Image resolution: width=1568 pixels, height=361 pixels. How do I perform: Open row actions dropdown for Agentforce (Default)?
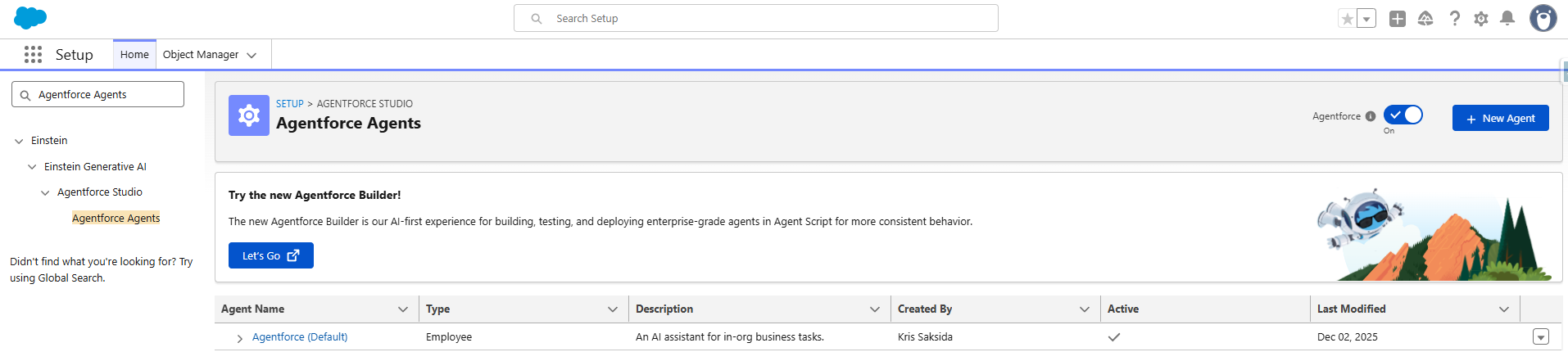[1541, 337]
